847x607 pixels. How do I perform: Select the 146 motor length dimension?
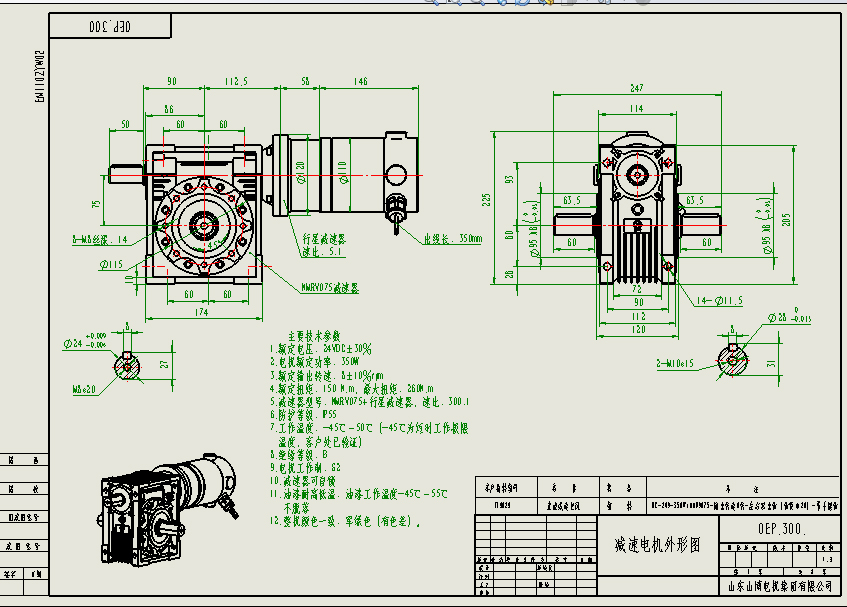pos(360,81)
